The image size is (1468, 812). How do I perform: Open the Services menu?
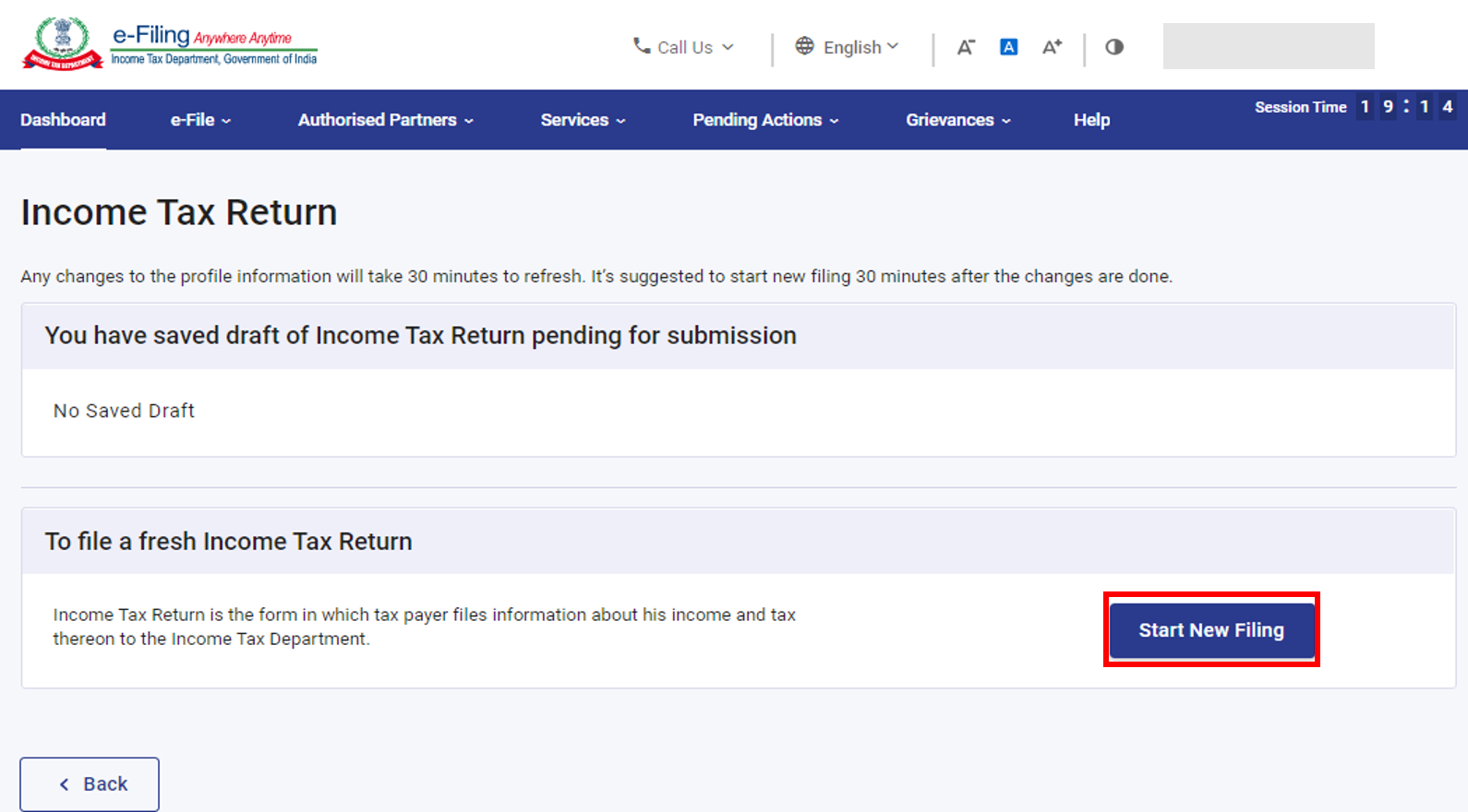[x=583, y=120]
